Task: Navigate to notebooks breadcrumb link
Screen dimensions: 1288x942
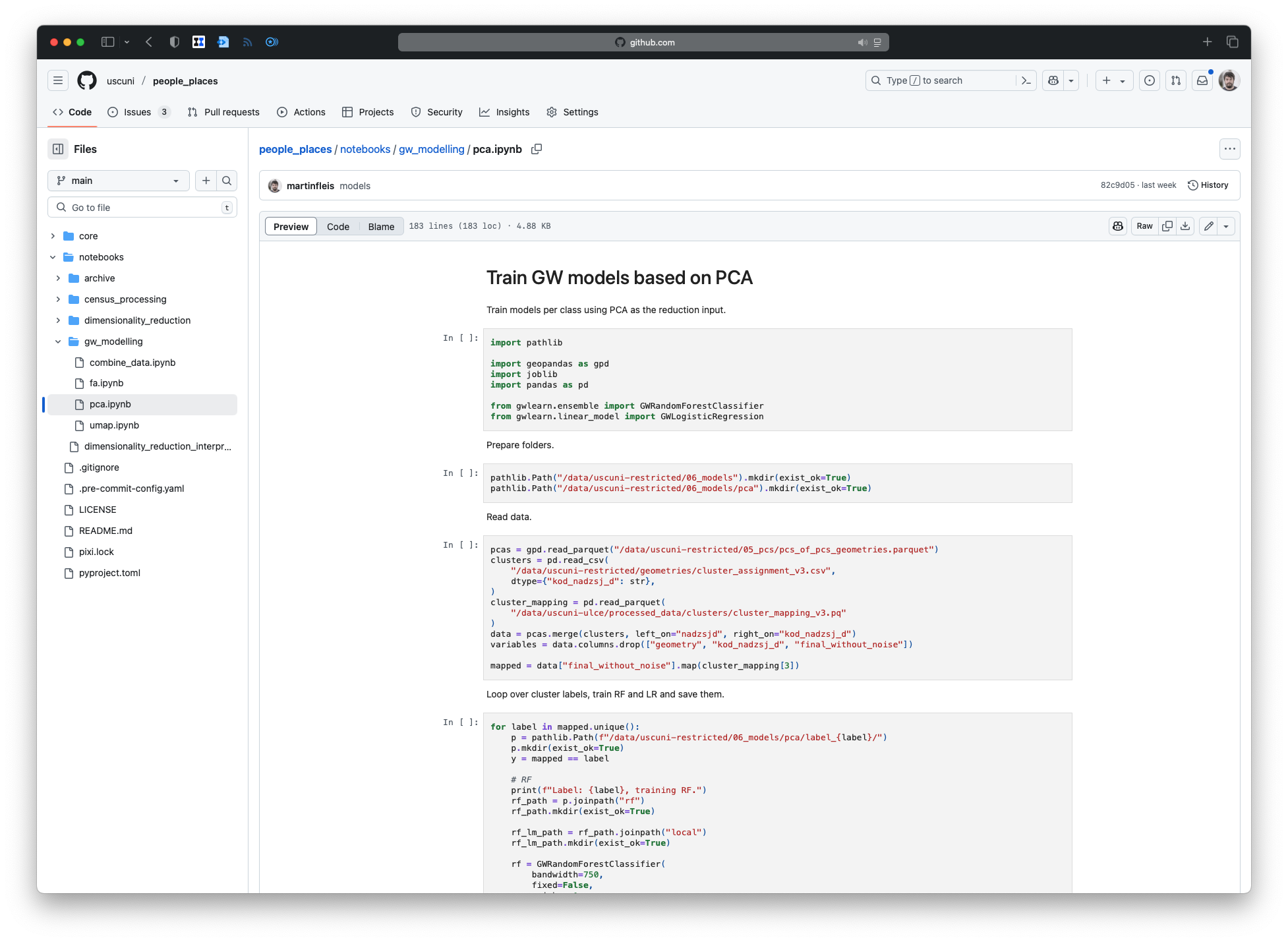Action: [x=365, y=149]
